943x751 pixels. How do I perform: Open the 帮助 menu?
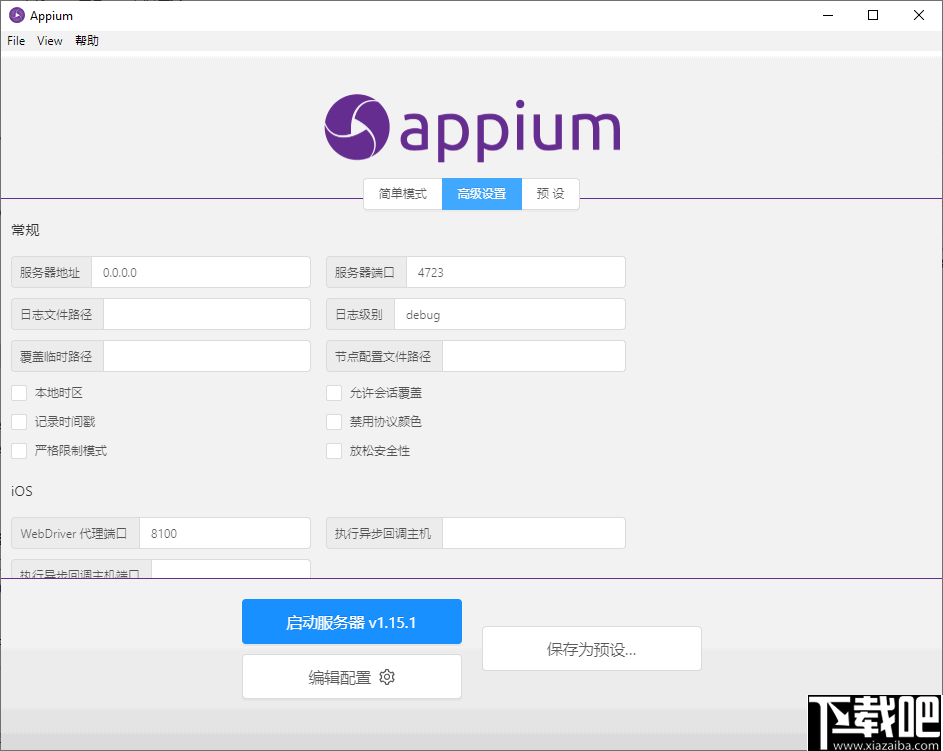pyautogui.click(x=86, y=40)
